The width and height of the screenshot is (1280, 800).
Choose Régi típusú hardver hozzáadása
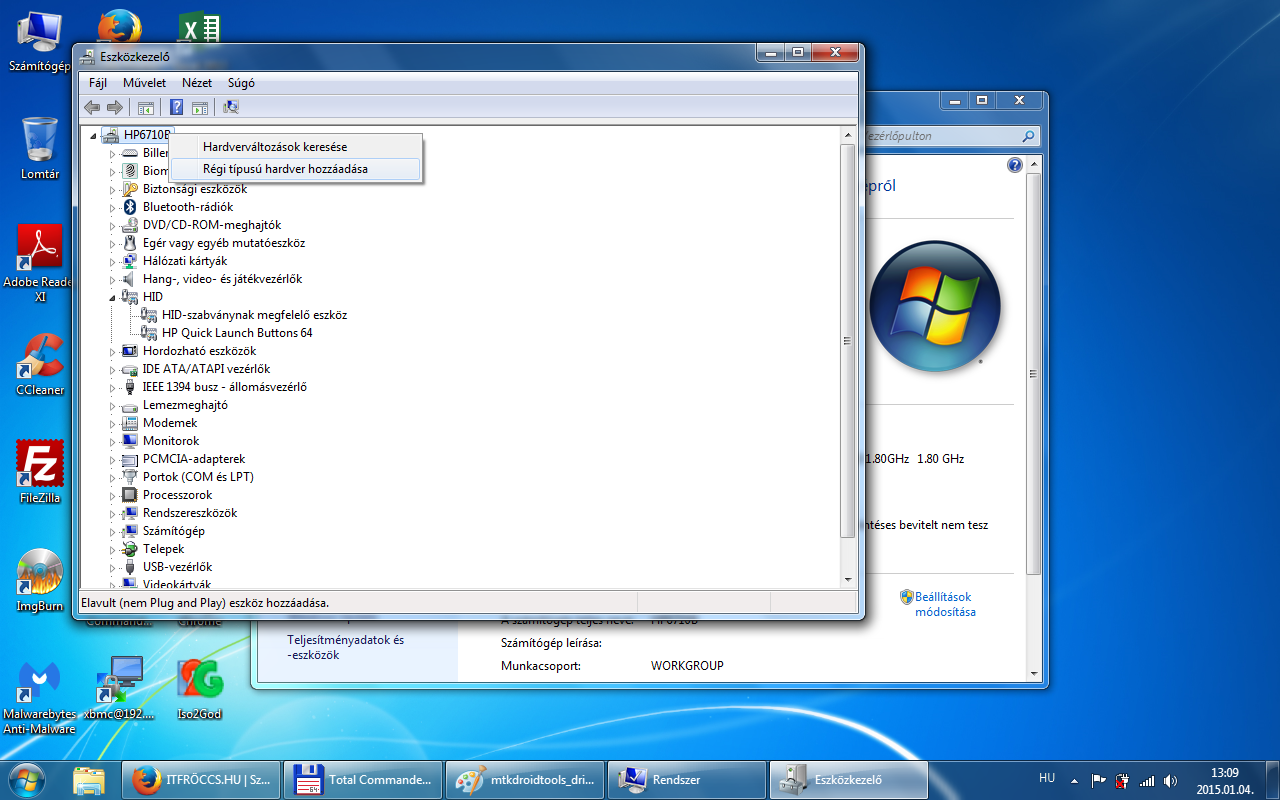coord(285,169)
